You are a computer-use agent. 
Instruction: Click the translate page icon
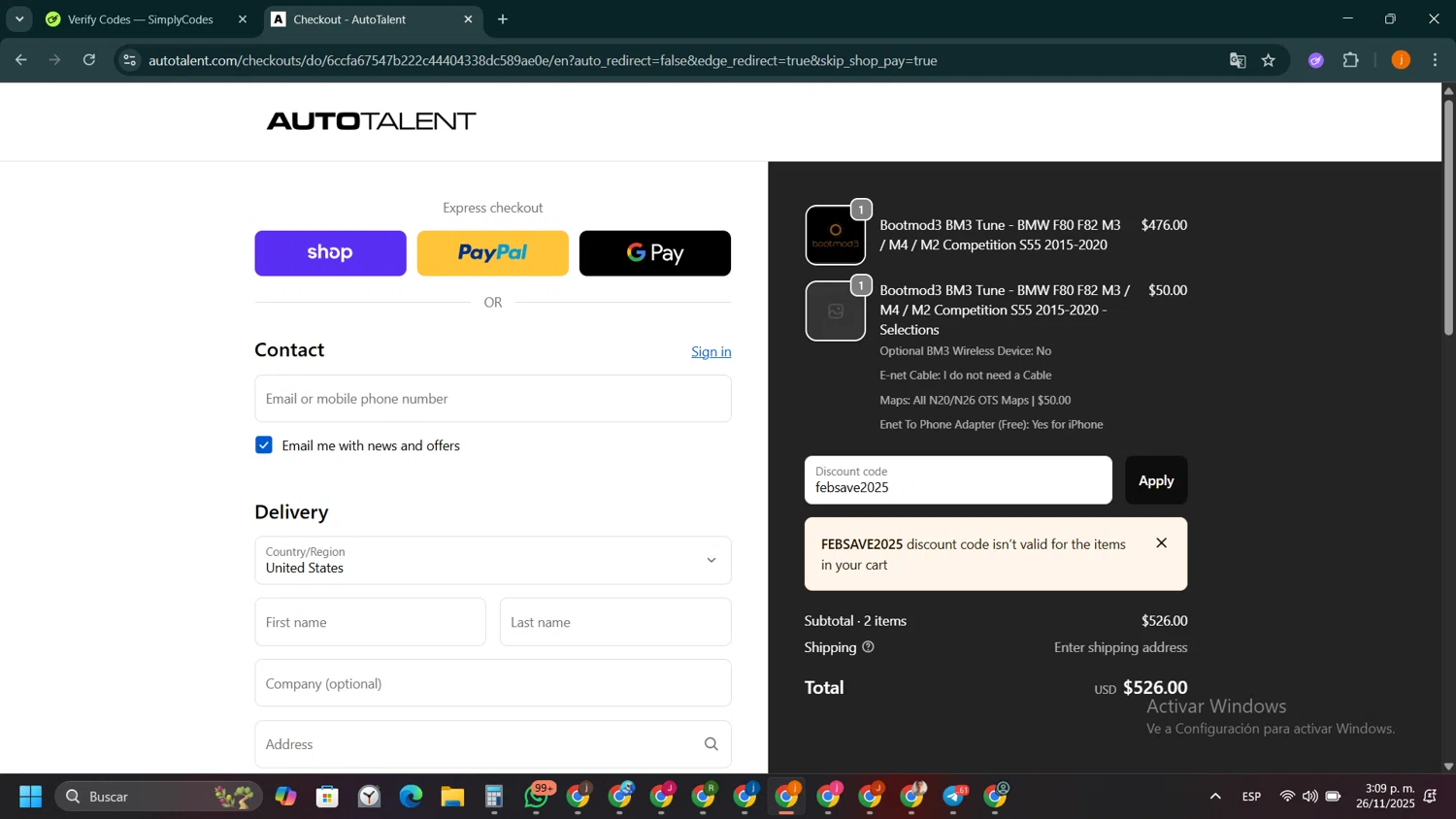click(x=1238, y=60)
